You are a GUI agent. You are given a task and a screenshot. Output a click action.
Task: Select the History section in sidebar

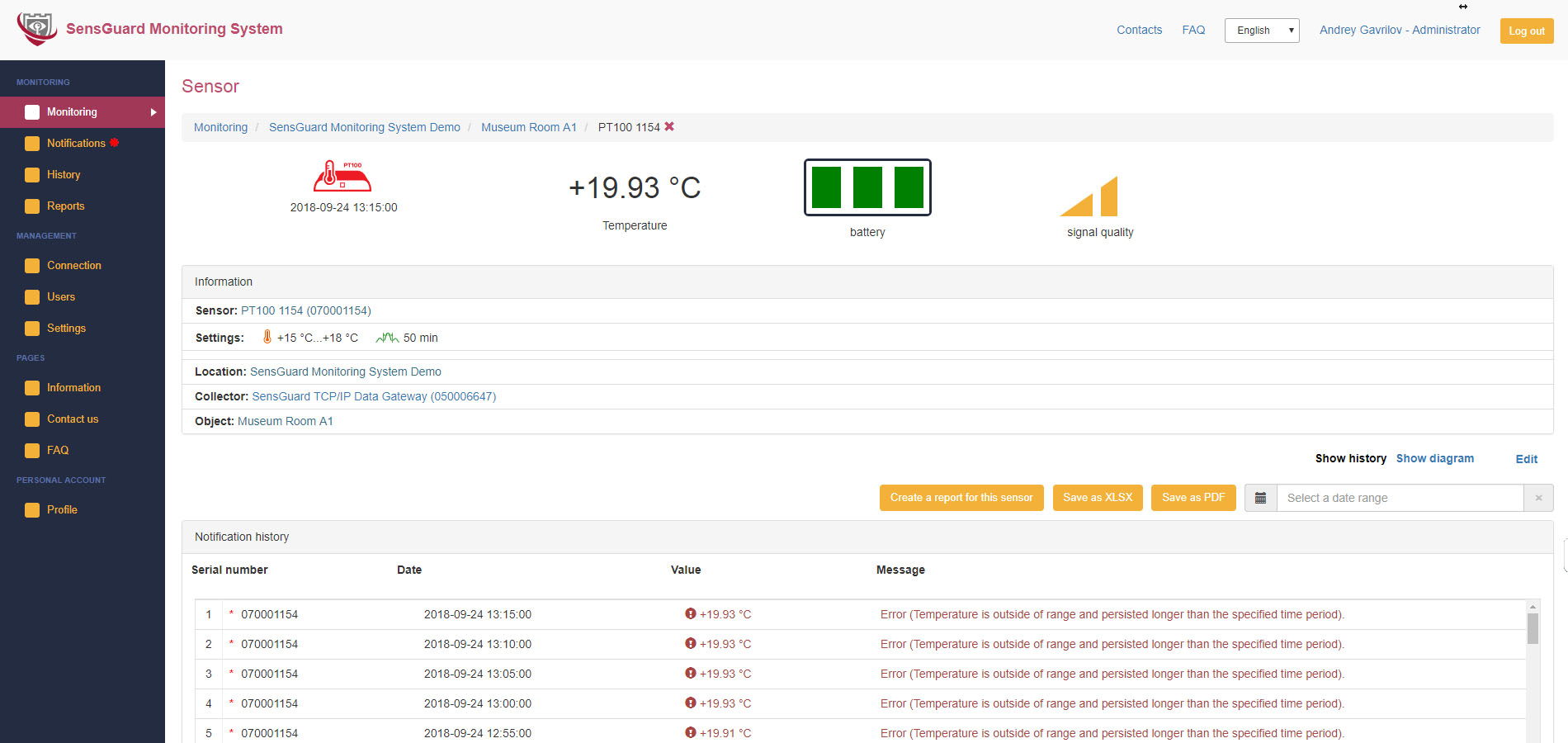[63, 174]
